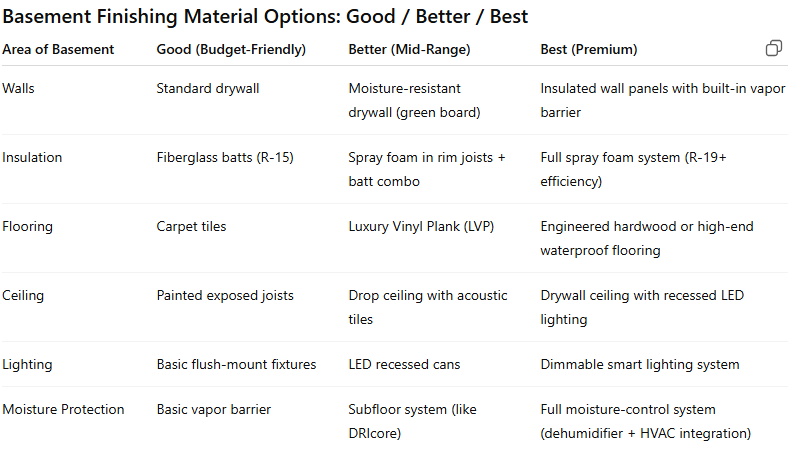
Task: Click the 'Best (Premium)' column header
Action: 589,49
